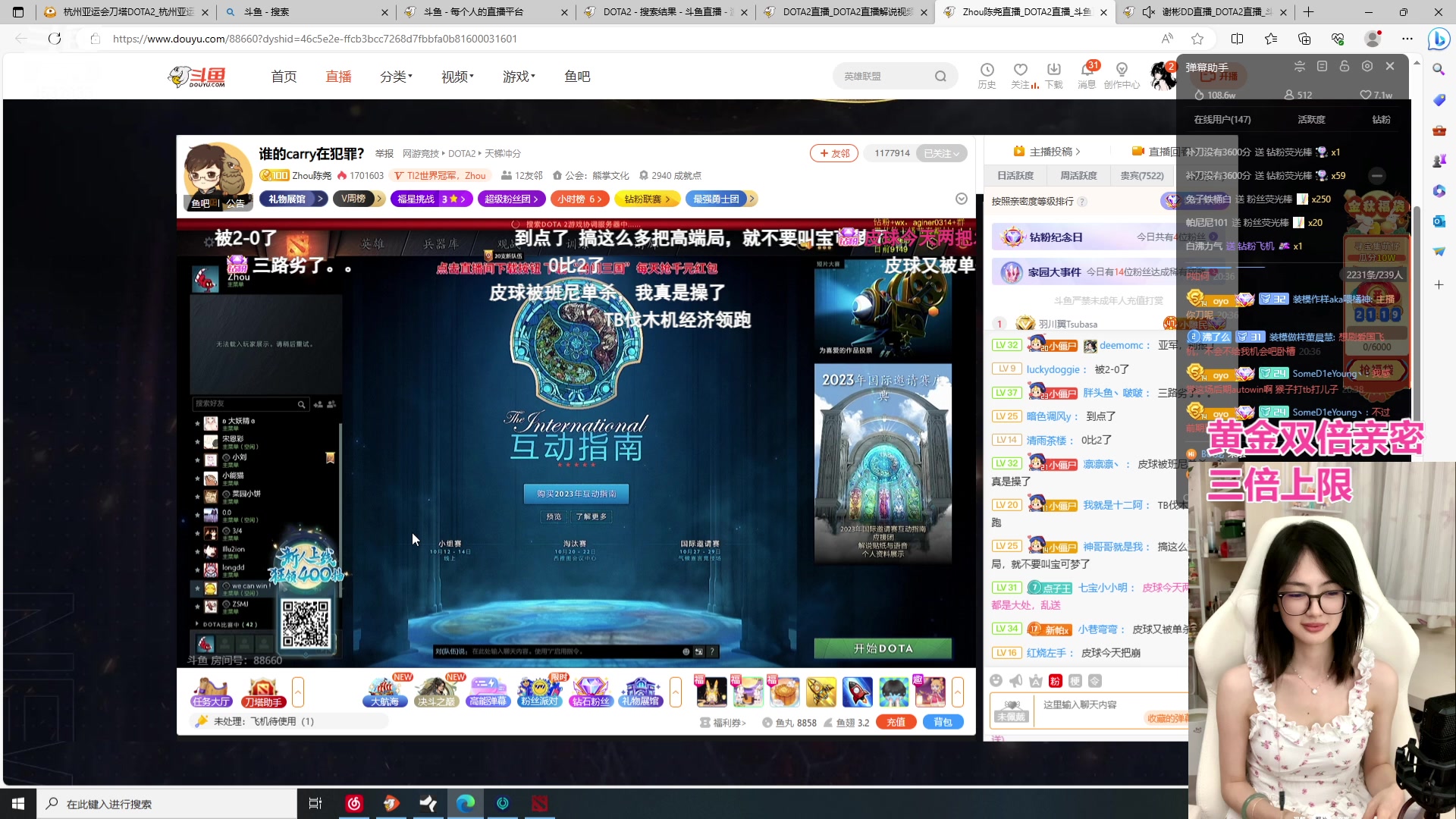Open the 首页 navigation item

coord(284,77)
